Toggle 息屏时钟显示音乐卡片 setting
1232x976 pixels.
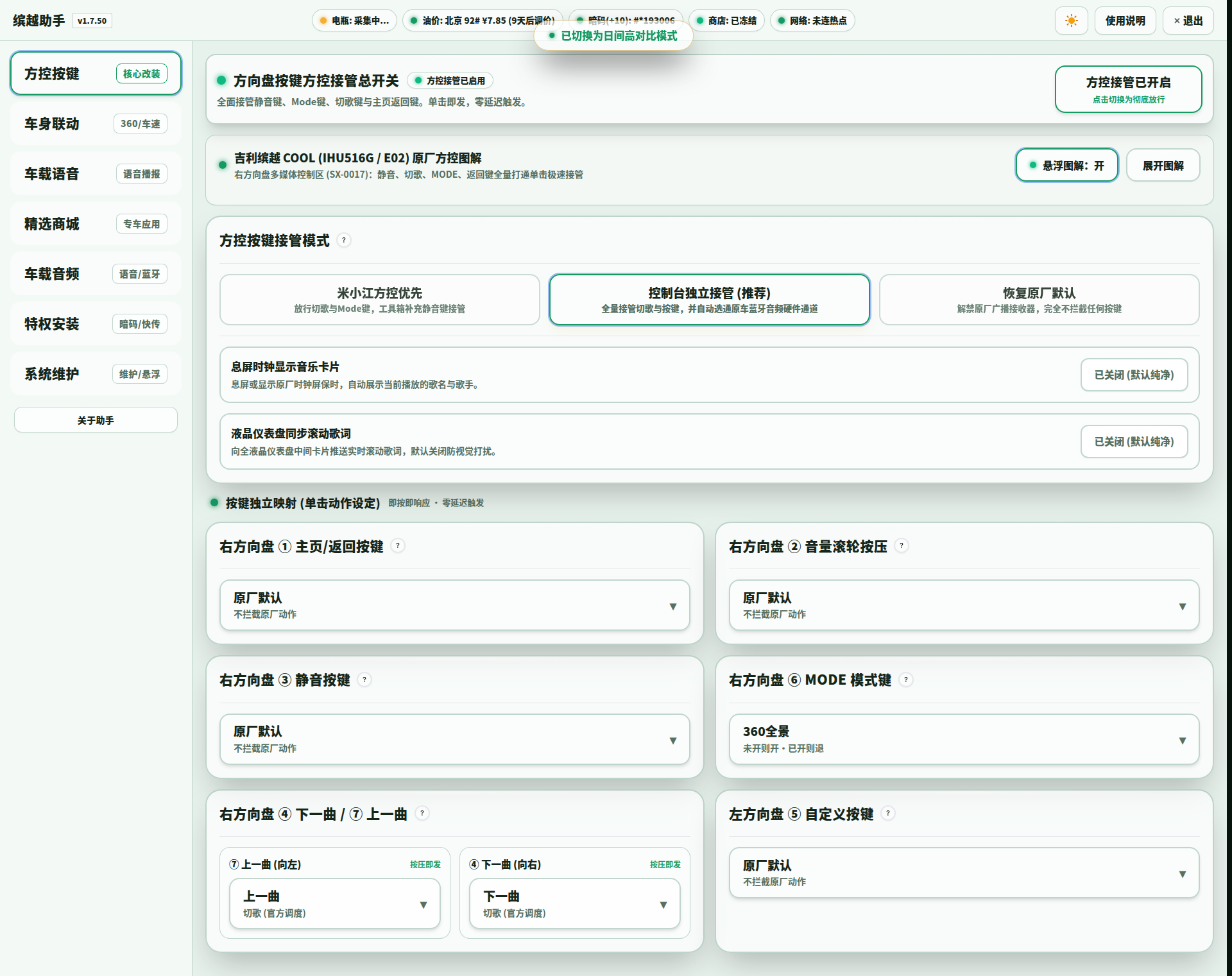point(1134,375)
